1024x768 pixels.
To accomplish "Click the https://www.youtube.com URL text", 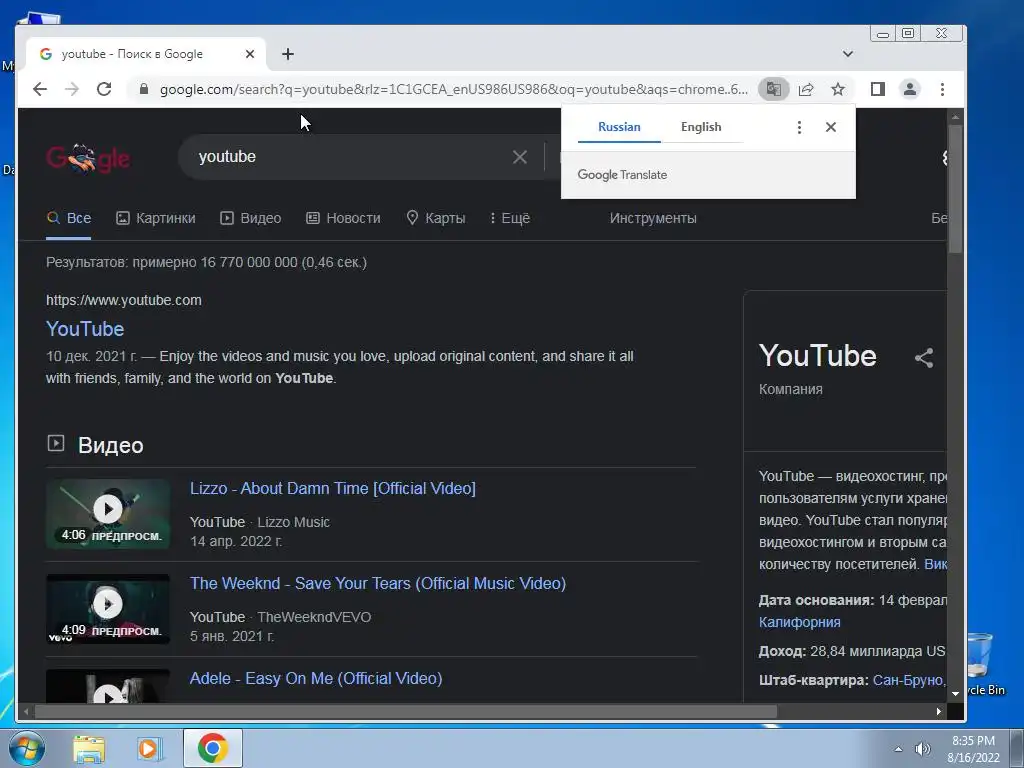I will [123, 300].
